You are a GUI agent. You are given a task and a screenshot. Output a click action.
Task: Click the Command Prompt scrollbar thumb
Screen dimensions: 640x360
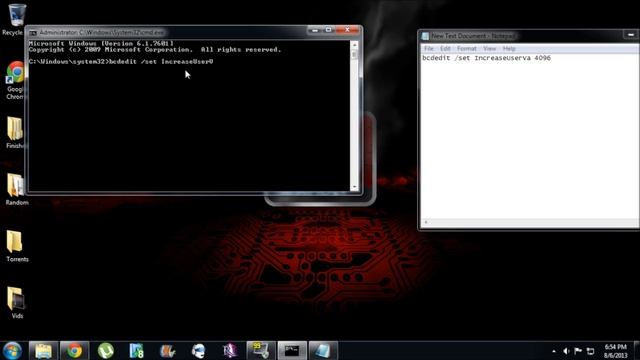[354, 54]
